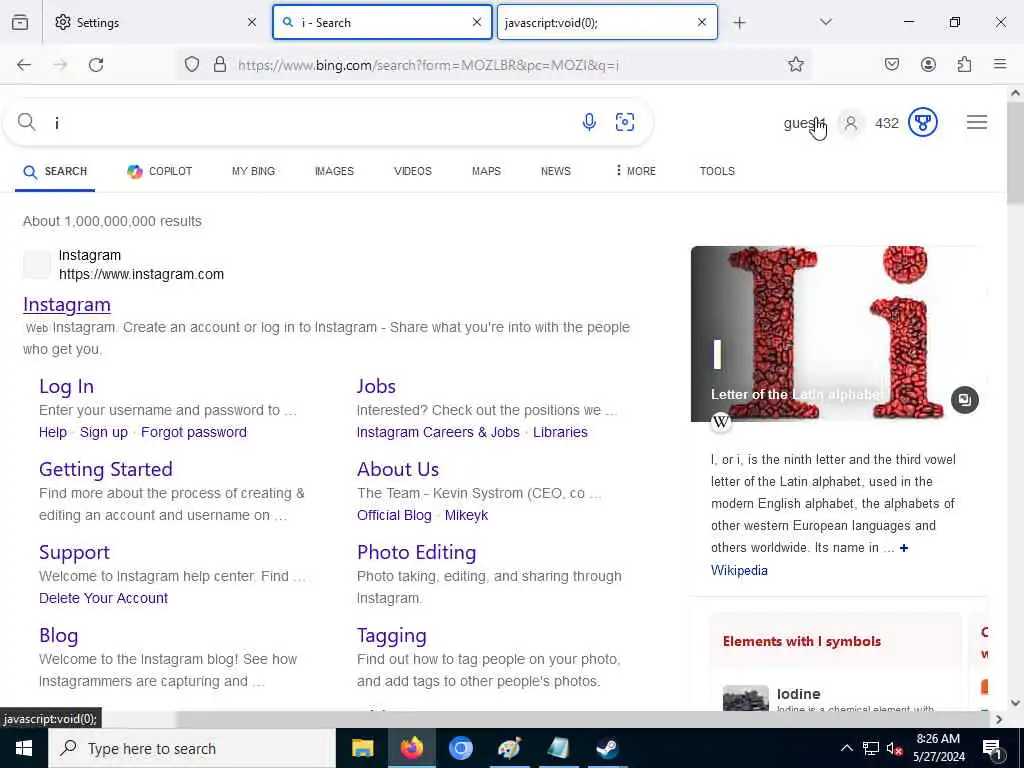Open a new browser tab

(739, 23)
